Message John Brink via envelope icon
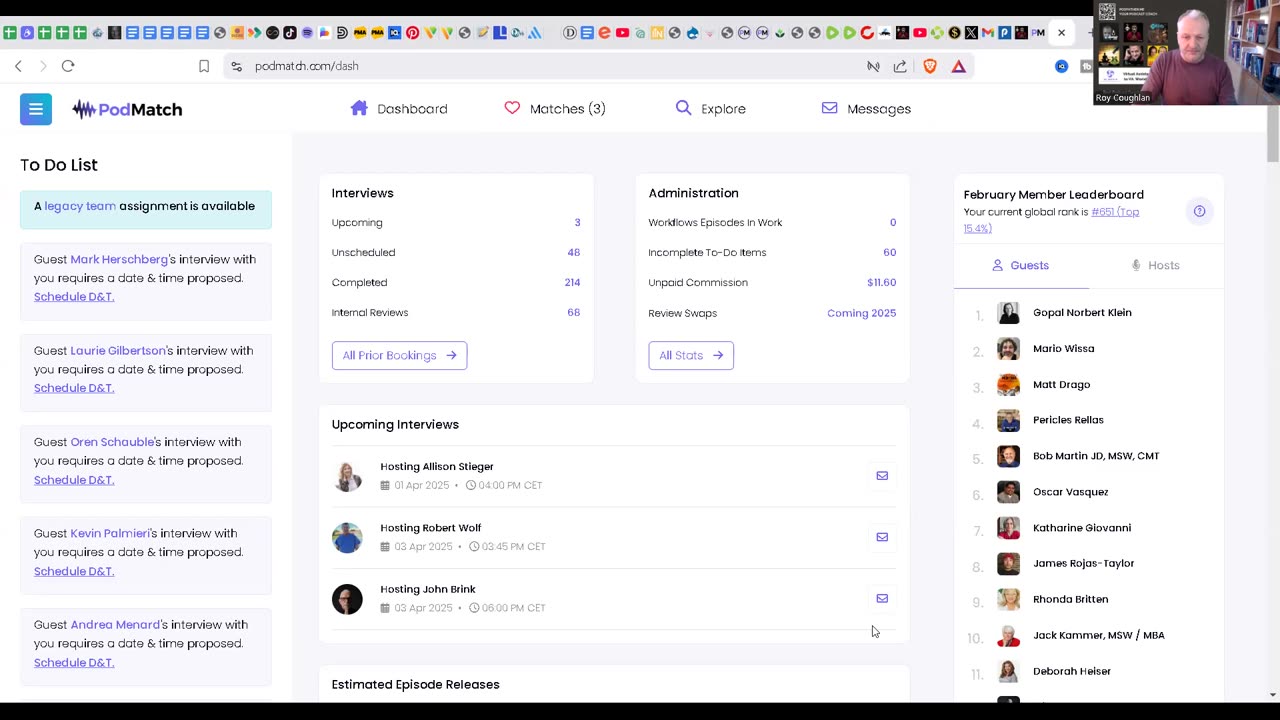This screenshot has width=1280, height=720. click(882, 598)
